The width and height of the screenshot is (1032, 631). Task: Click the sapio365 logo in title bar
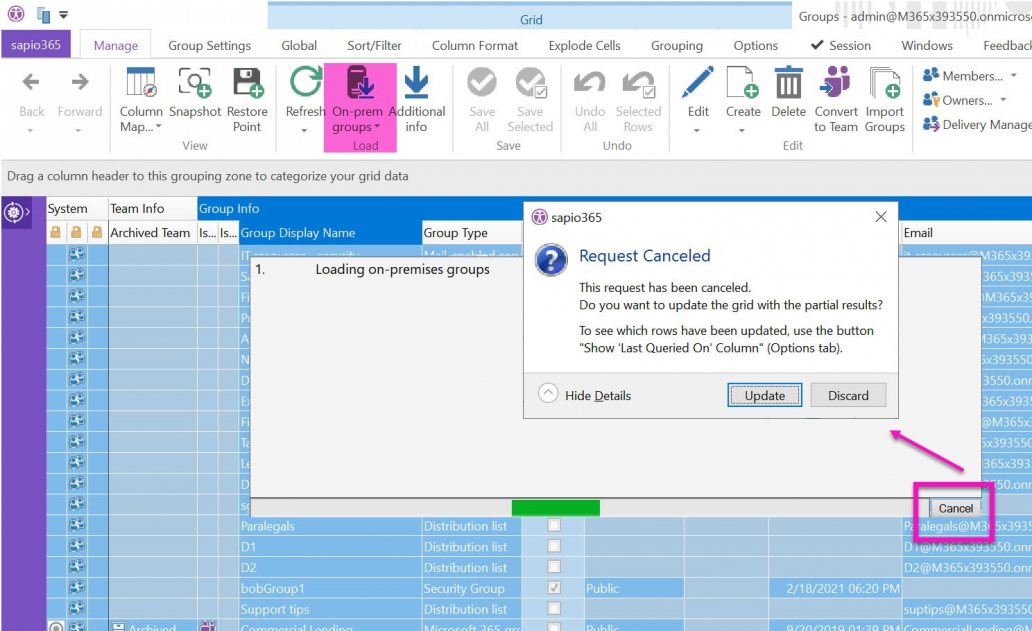click(16, 13)
